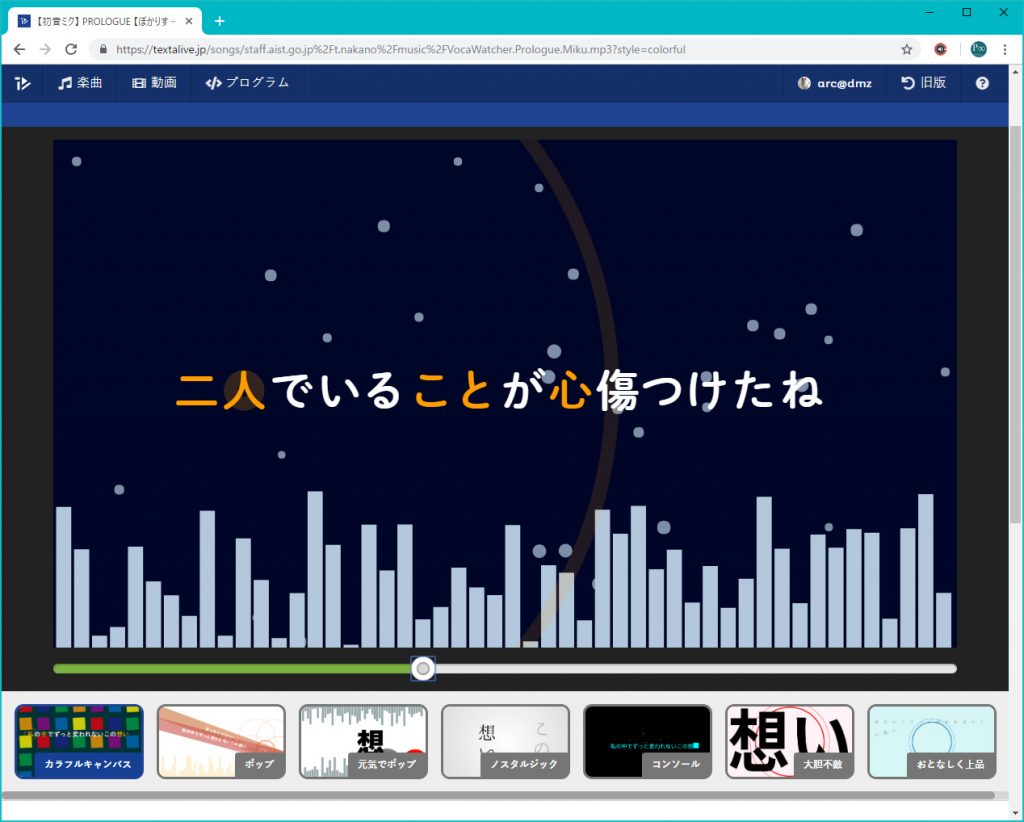The height and width of the screenshot is (822, 1024).
Task: Open a new browser tab
Action: coord(220,21)
